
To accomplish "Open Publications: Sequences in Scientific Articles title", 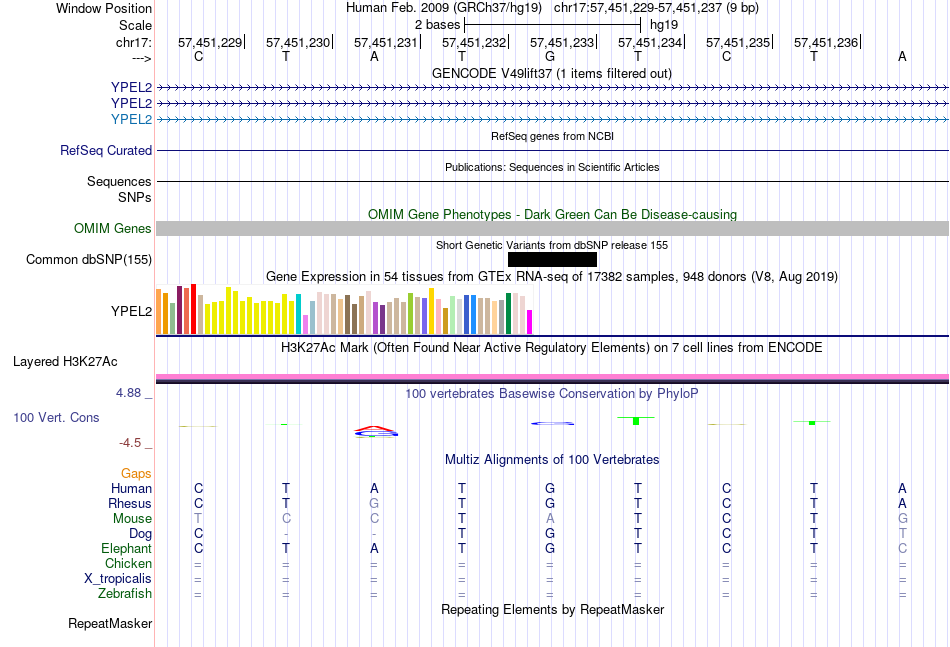I will 552,167.
